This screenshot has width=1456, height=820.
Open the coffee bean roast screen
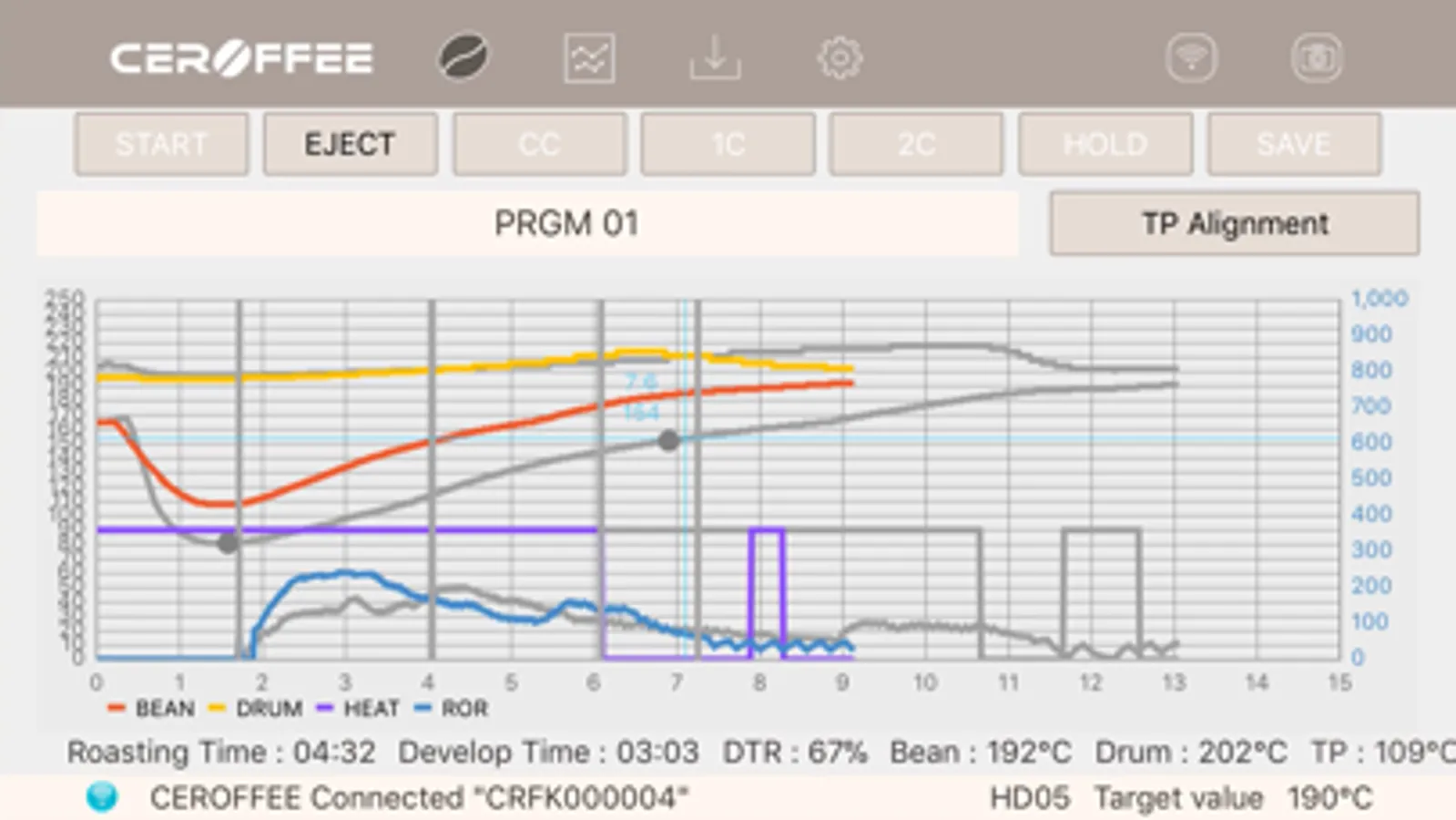tap(463, 57)
